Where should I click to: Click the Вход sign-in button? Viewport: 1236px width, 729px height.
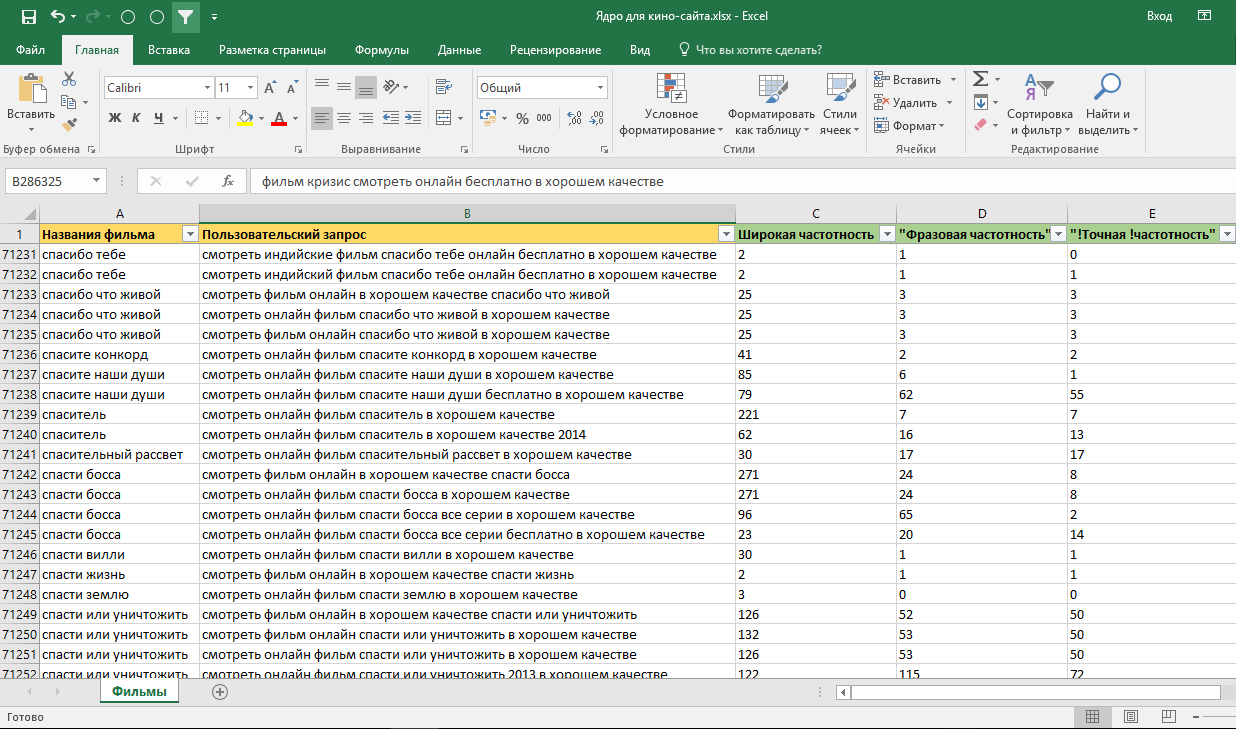[x=1159, y=17]
